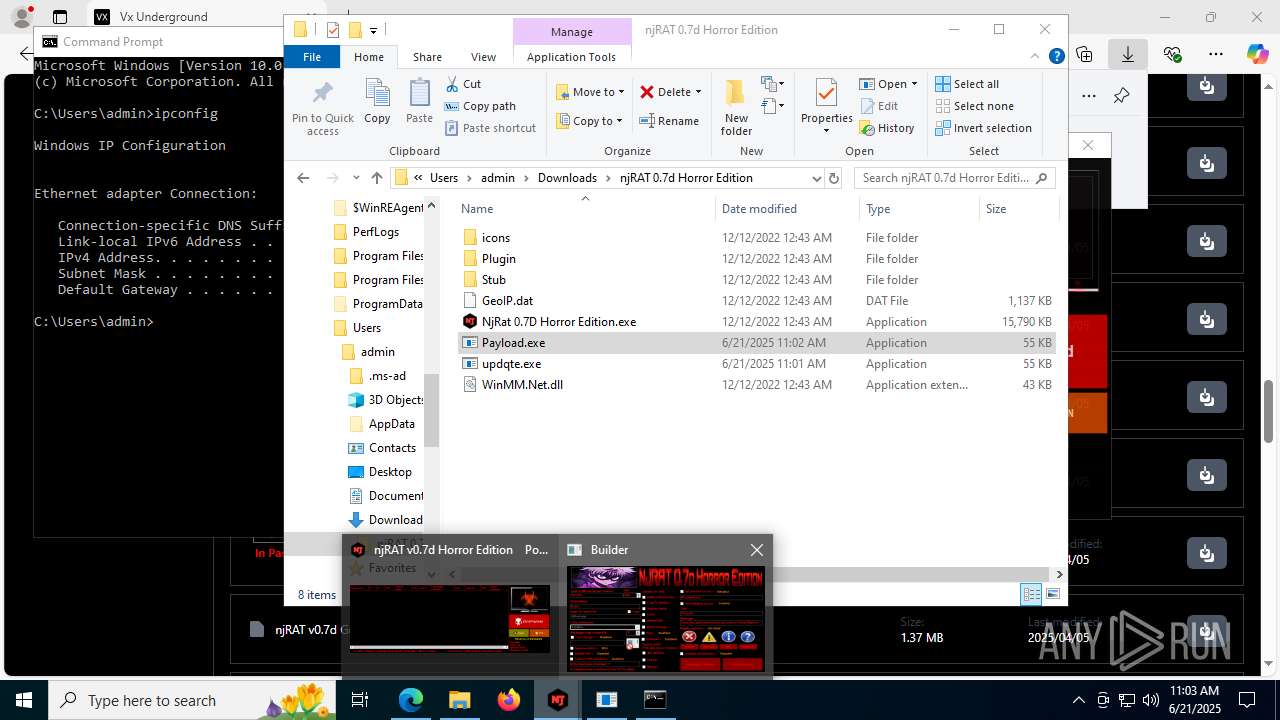Open the Copy to dropdown
Viewport: 1280px width, 720px height.
[x=589, y=121]
